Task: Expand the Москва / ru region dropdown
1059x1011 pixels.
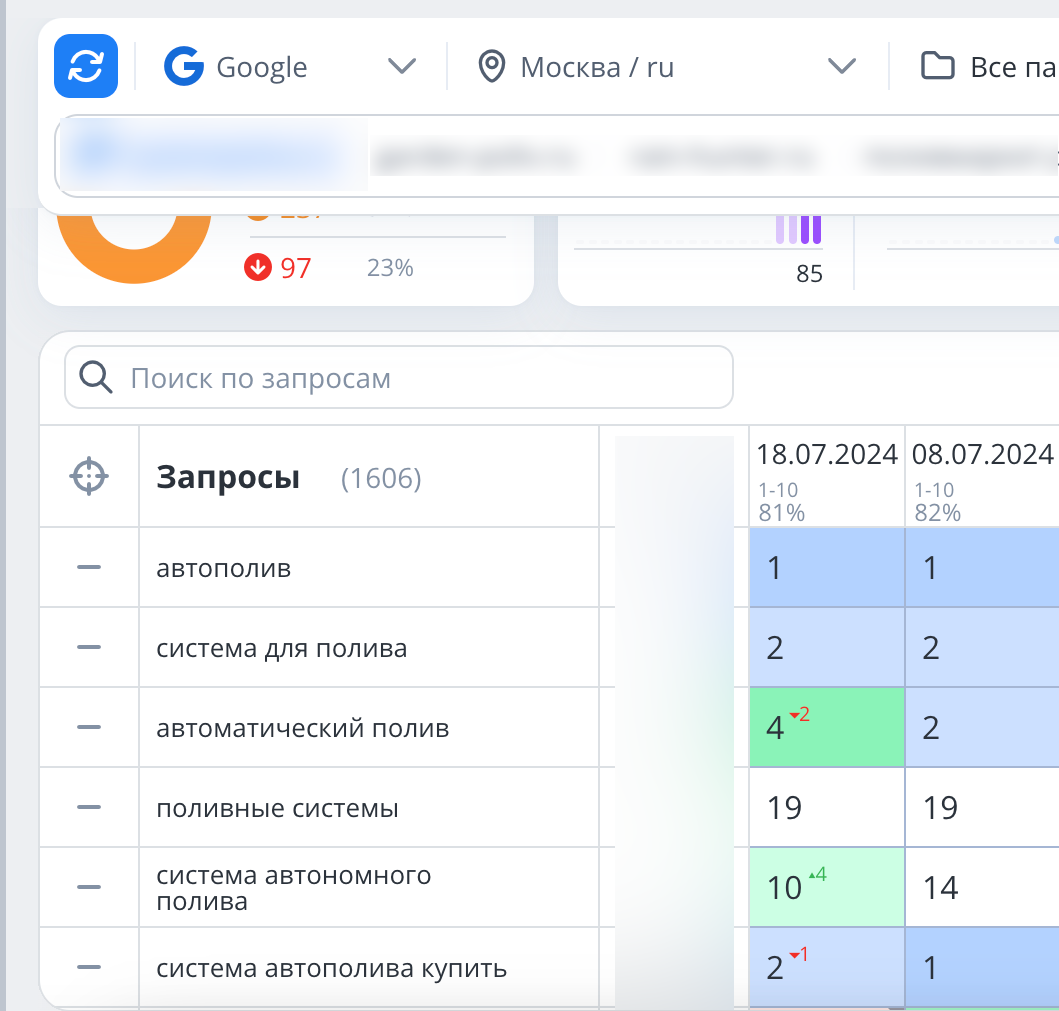Action: [x=670, y=67]
